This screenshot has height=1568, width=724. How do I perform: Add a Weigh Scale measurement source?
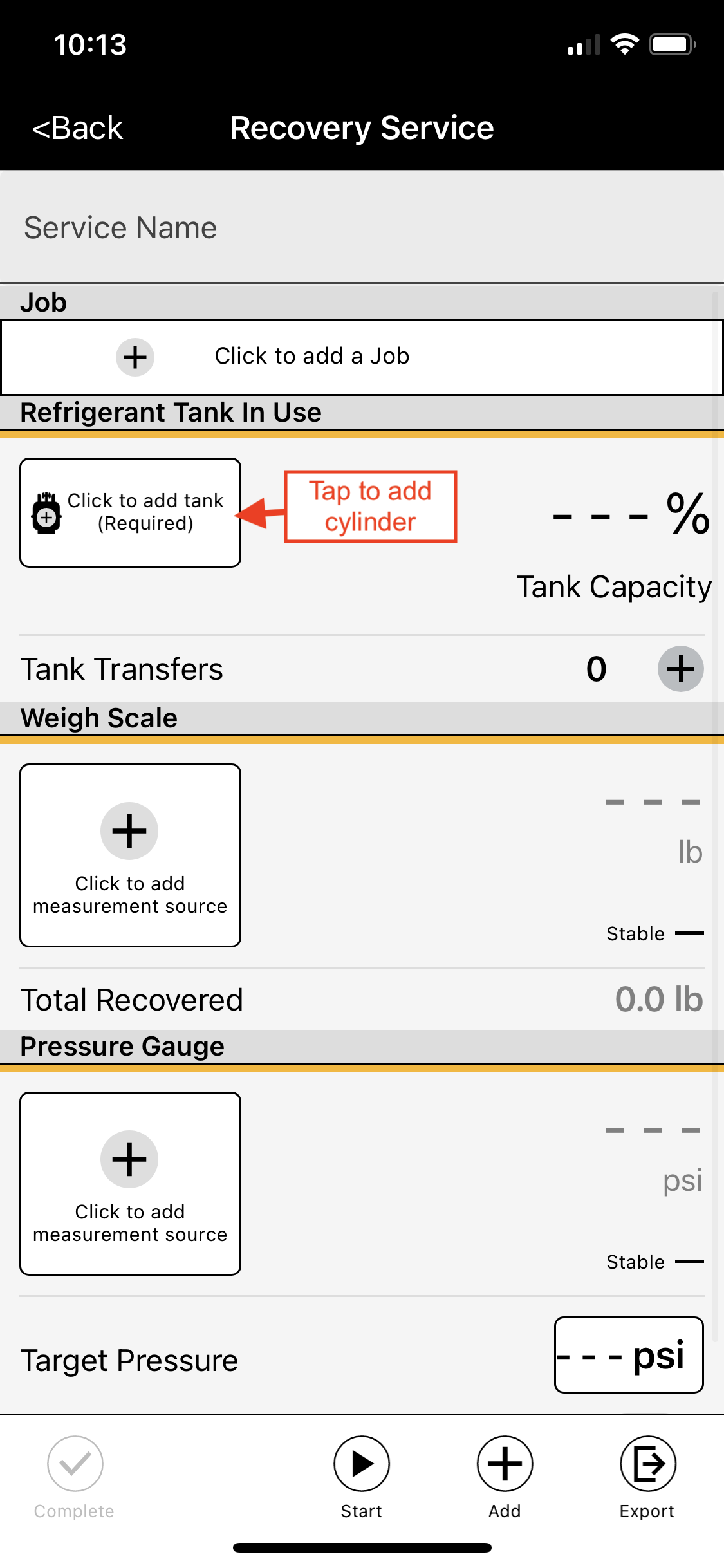pos(130,855)
